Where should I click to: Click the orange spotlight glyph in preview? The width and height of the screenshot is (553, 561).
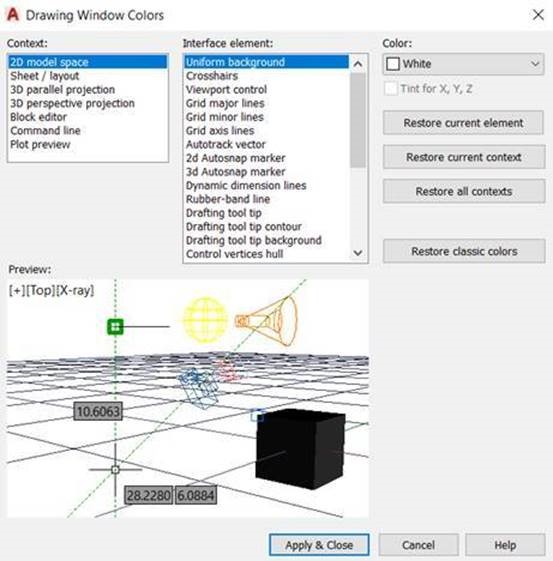(266, 321)
